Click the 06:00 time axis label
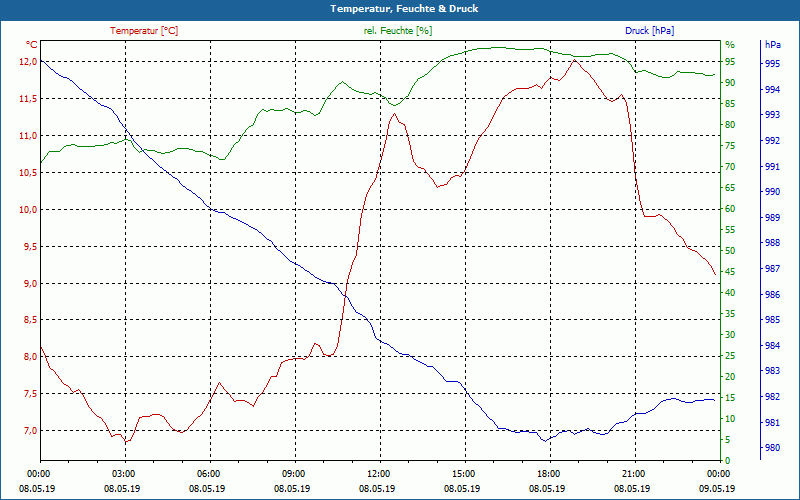The width and height of the screenshot is (800, 500). 207,473
